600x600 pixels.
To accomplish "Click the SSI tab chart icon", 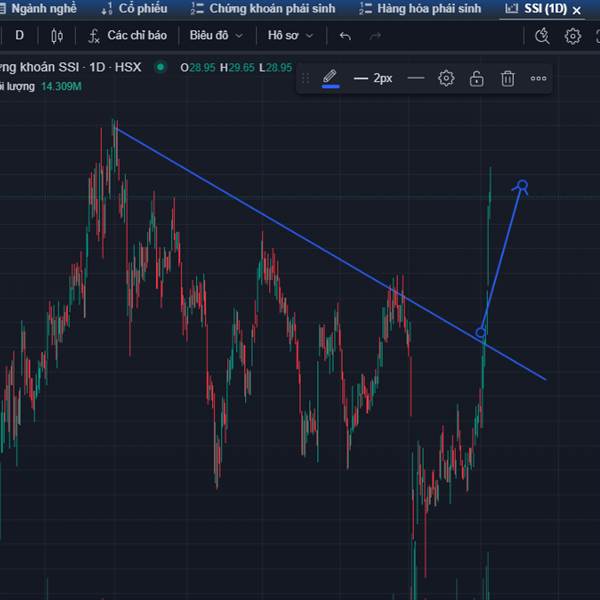I will pos(512,8).
